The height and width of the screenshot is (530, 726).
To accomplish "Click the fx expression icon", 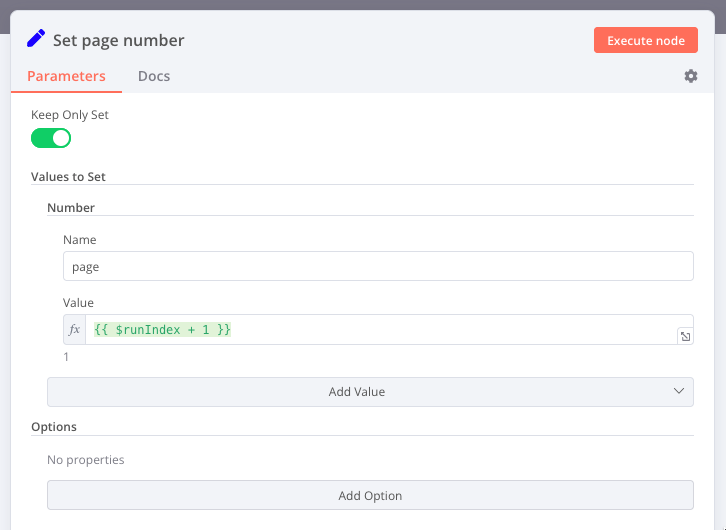I will click(74, 330).
